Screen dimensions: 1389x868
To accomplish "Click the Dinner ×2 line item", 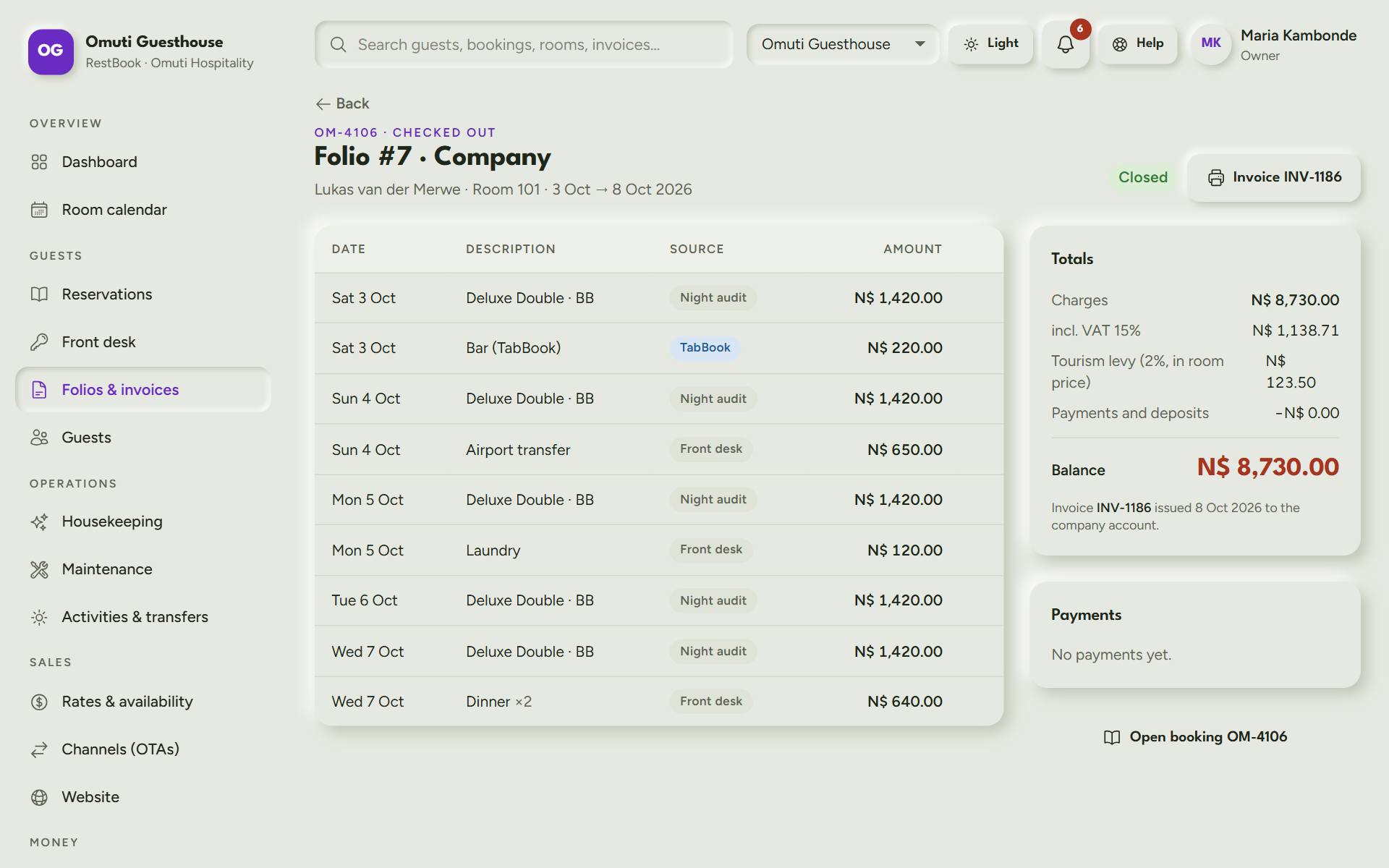I will (x=498, y=702).
